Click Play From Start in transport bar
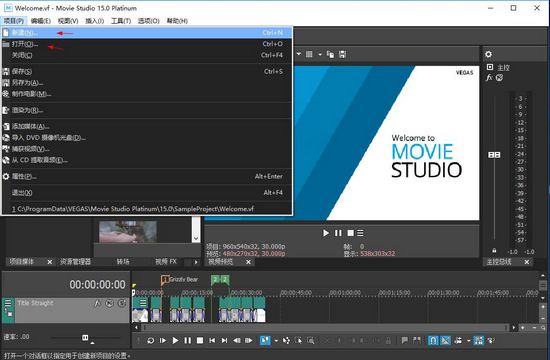Screen dimensions: 550x360 (163, 340)
